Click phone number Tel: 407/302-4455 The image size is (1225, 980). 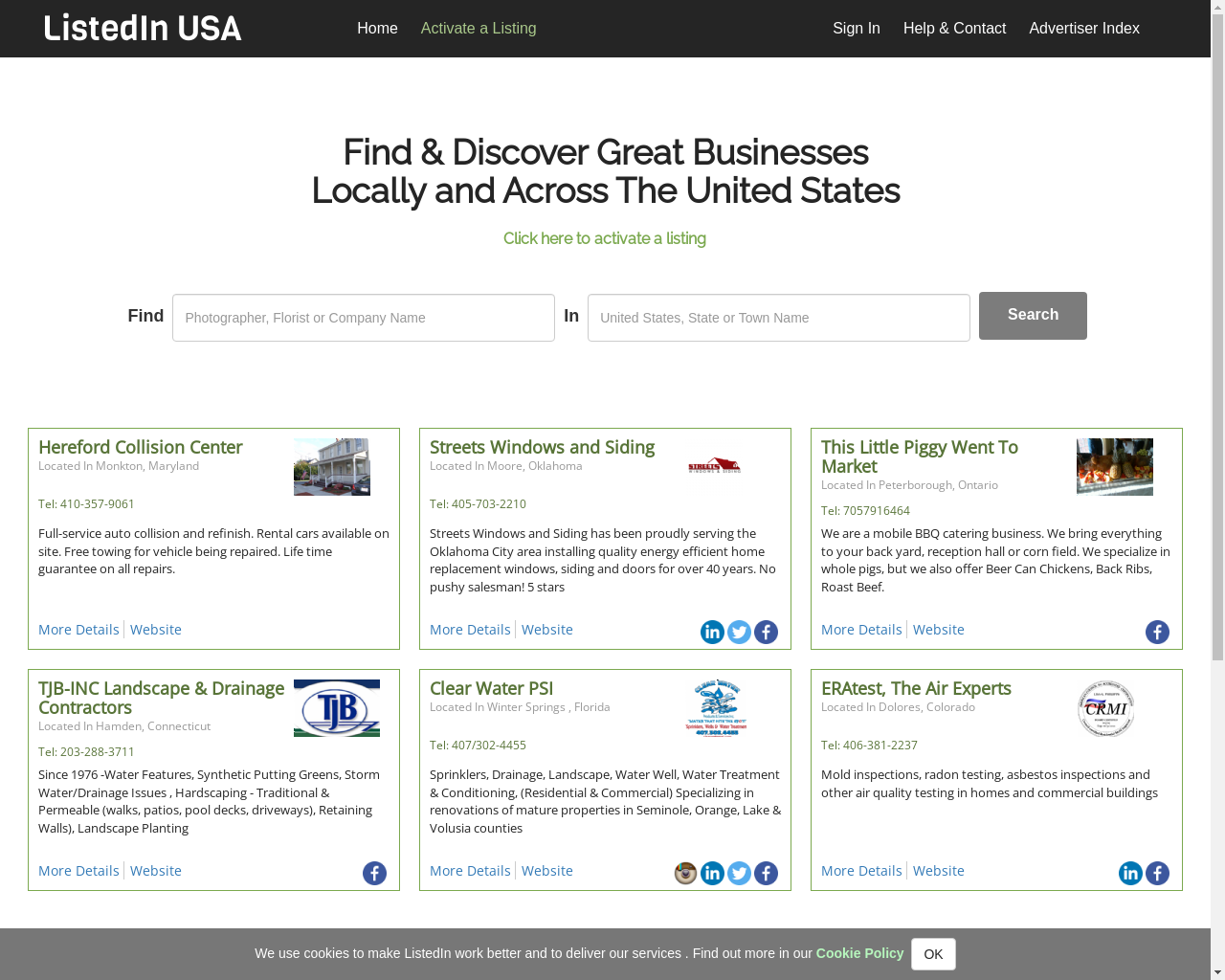pyautogui.click(x=478, y=746)
